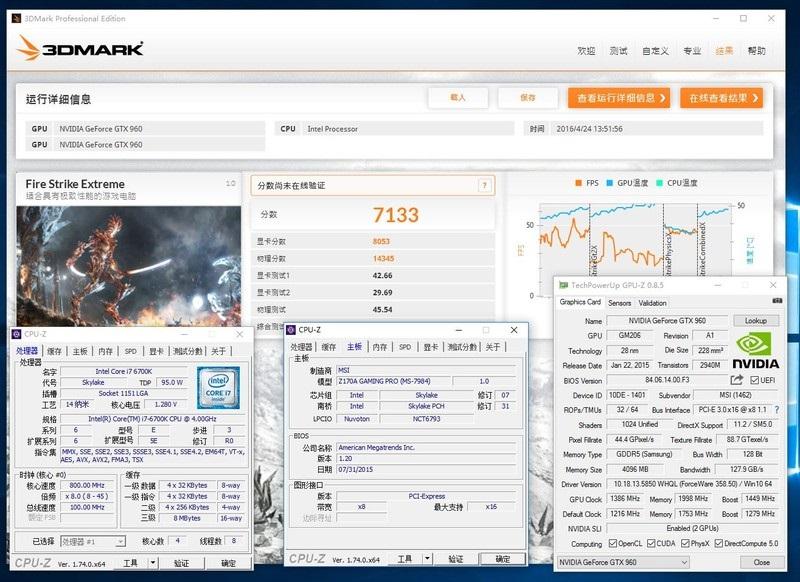Click the motherboard model Z170A GAMING PRO field

click(x=393, y=381)
